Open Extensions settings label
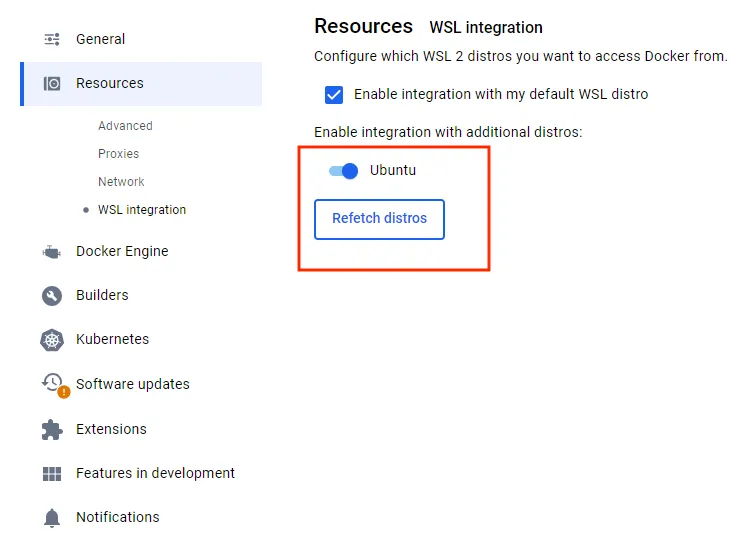 click(111, 429)
